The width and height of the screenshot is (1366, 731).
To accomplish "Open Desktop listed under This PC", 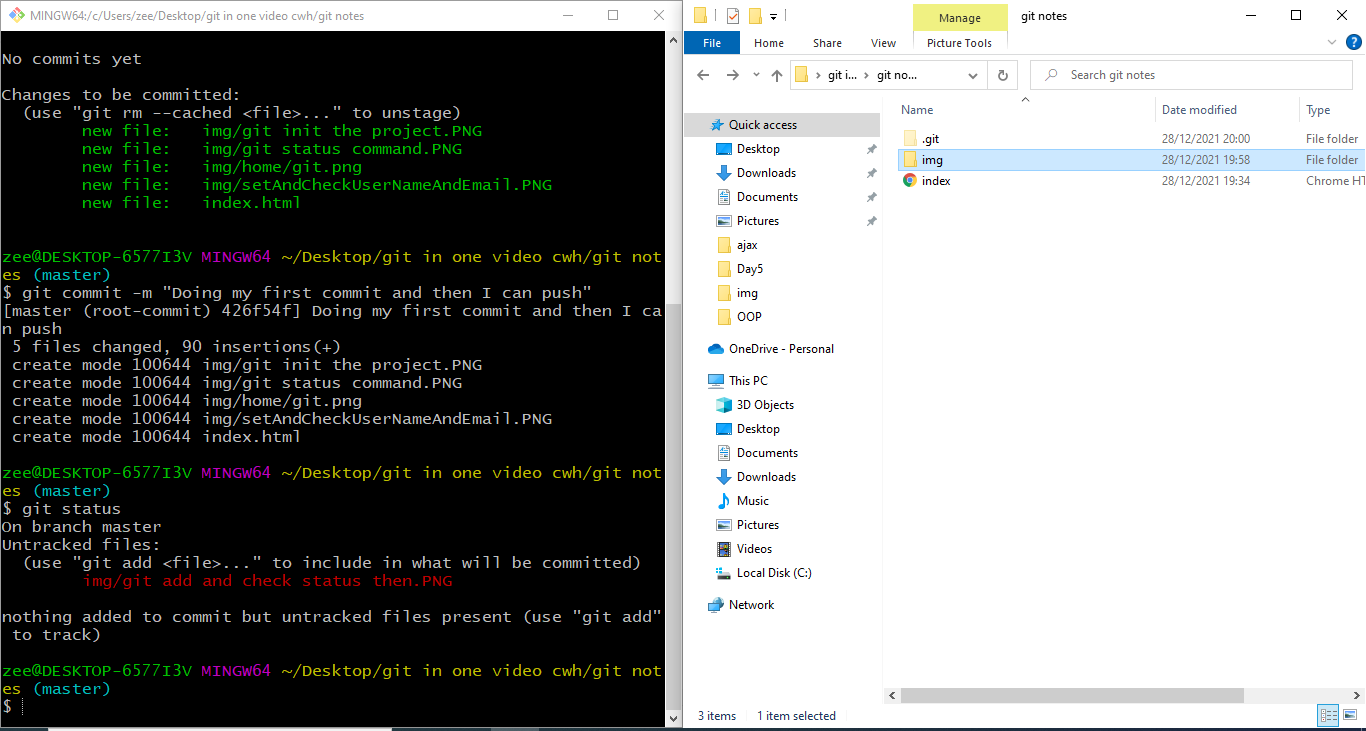I will [758, 429].
